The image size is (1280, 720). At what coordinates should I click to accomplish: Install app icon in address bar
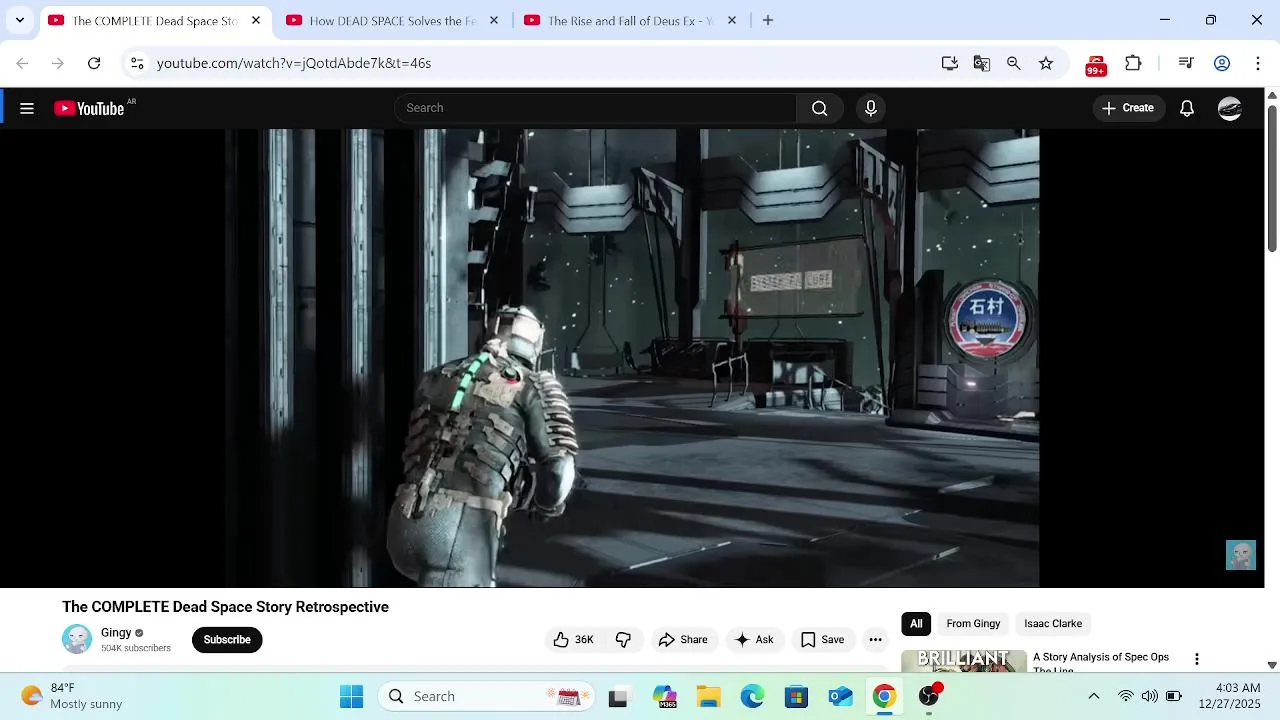point(950,63)
